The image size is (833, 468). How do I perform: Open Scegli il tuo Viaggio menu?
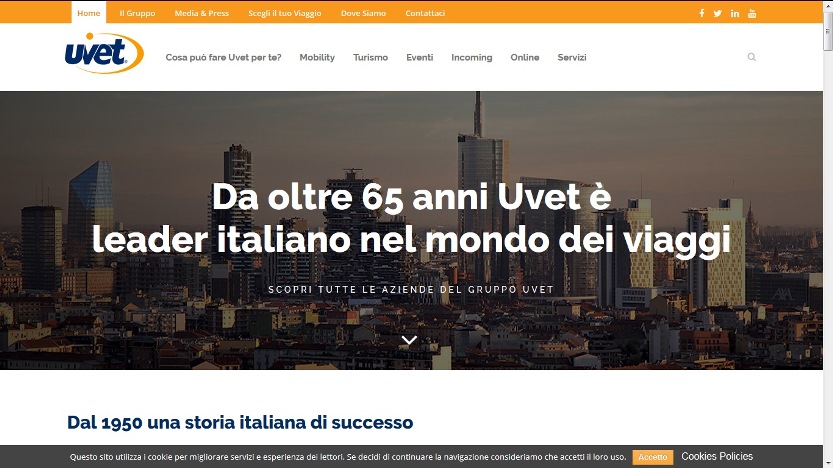[285, 13]
